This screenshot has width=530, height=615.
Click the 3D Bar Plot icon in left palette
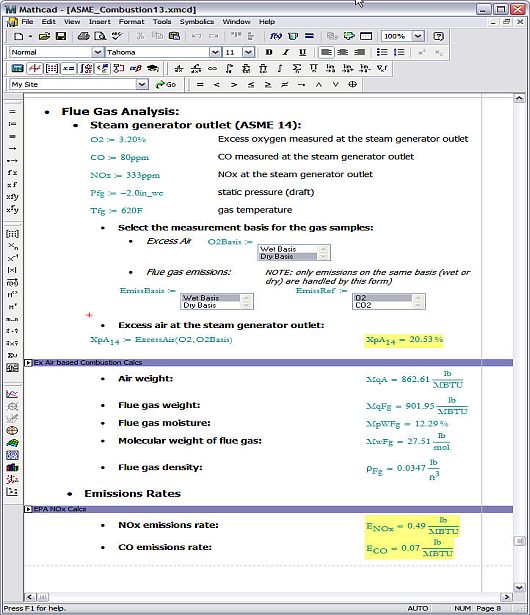point(12,467)
